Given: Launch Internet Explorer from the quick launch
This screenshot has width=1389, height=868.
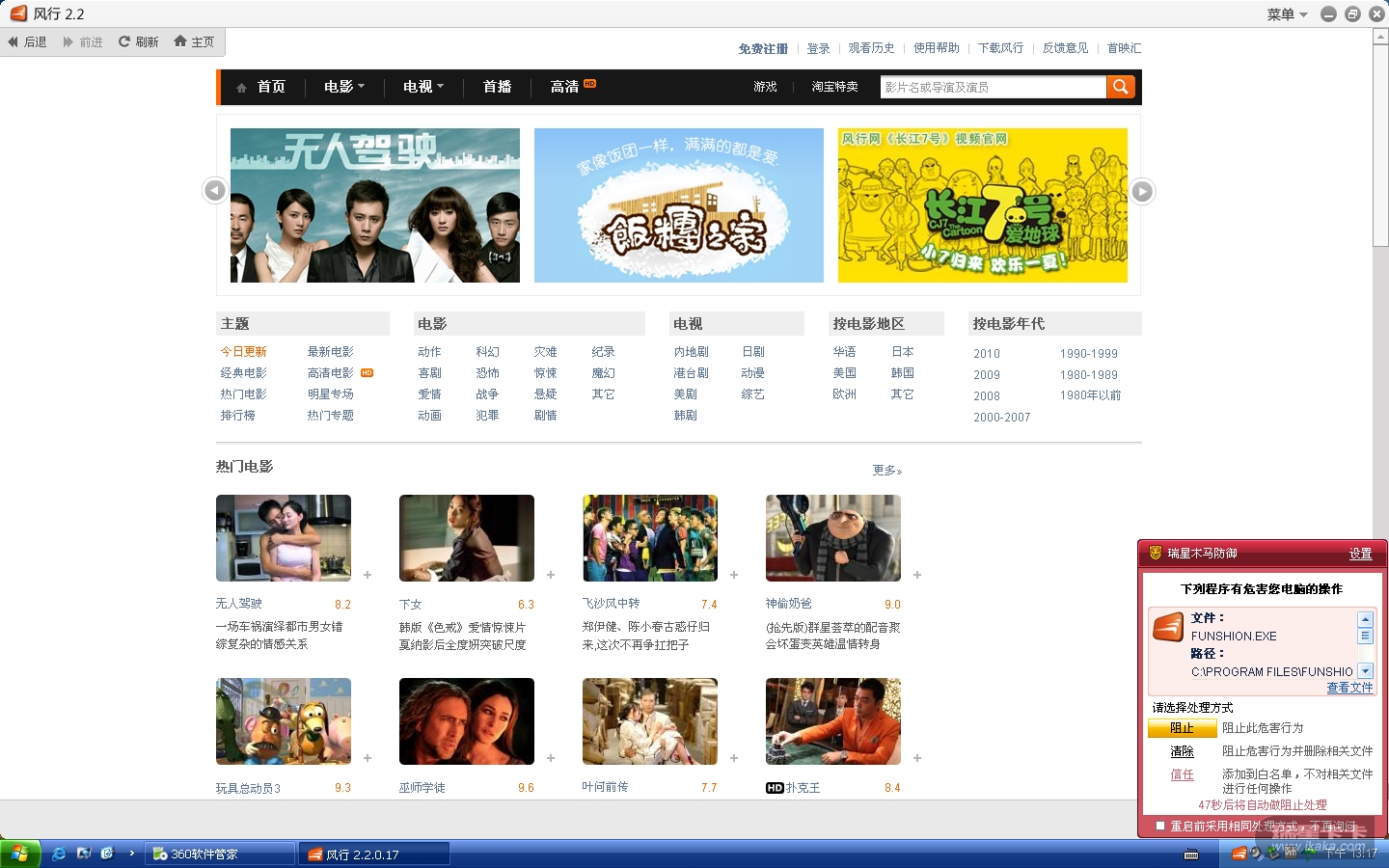Looking at the screenshot, I should pos(59,854).
